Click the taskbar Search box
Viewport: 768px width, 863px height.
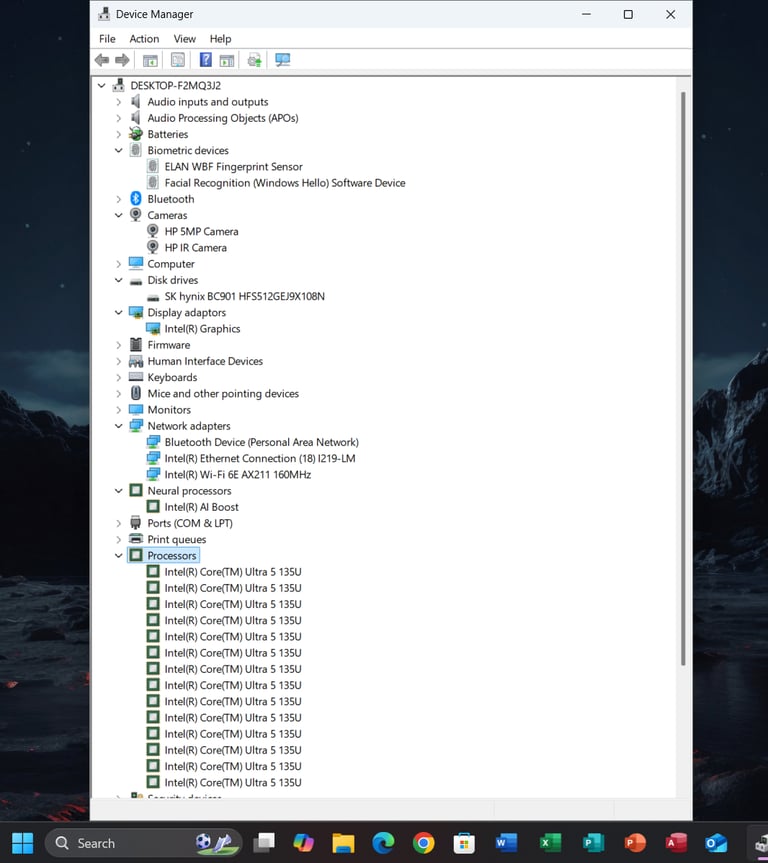144,843
